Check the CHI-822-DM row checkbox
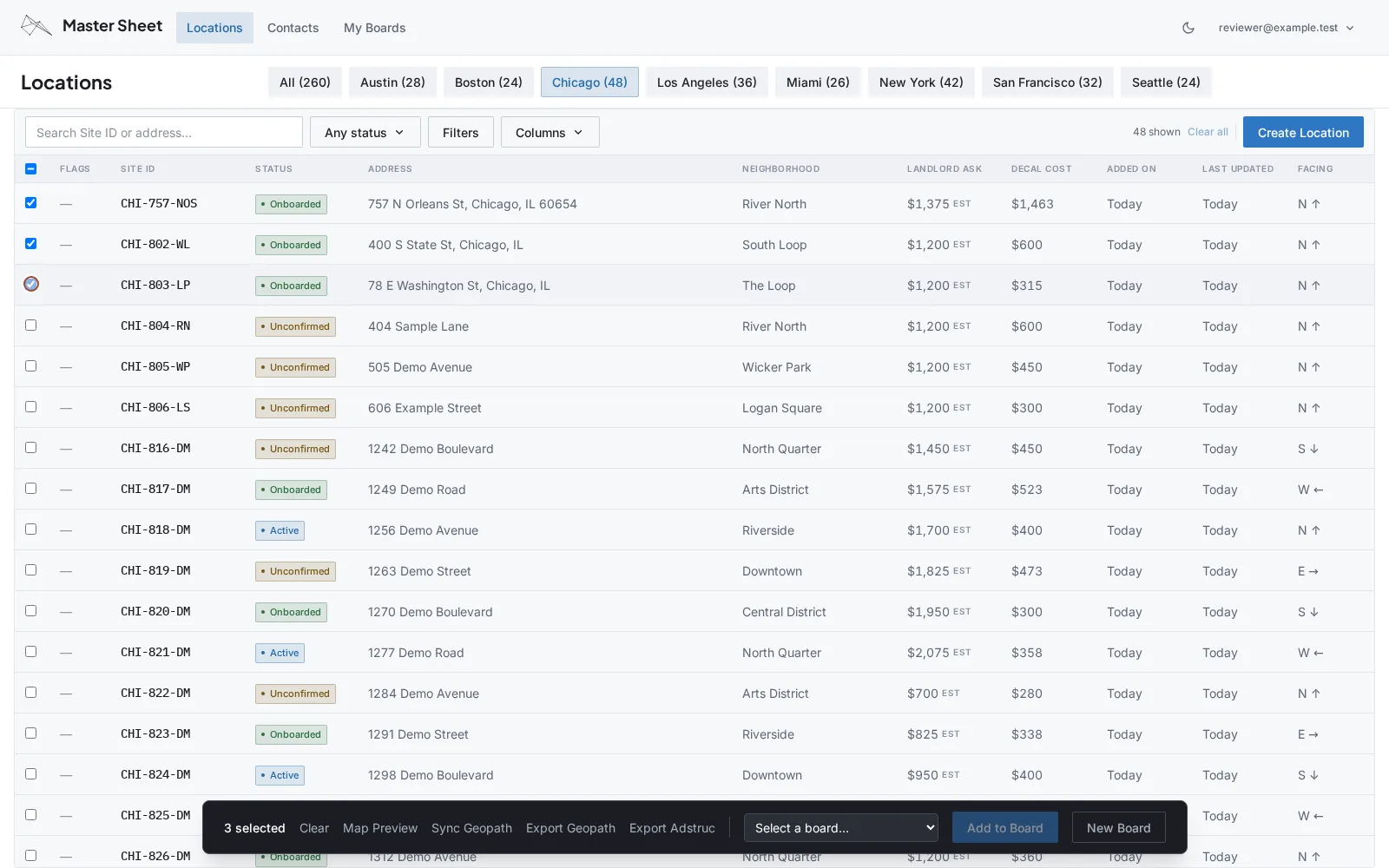The width and height of the screenshot is (1389, 868). [x=30, y=692]
